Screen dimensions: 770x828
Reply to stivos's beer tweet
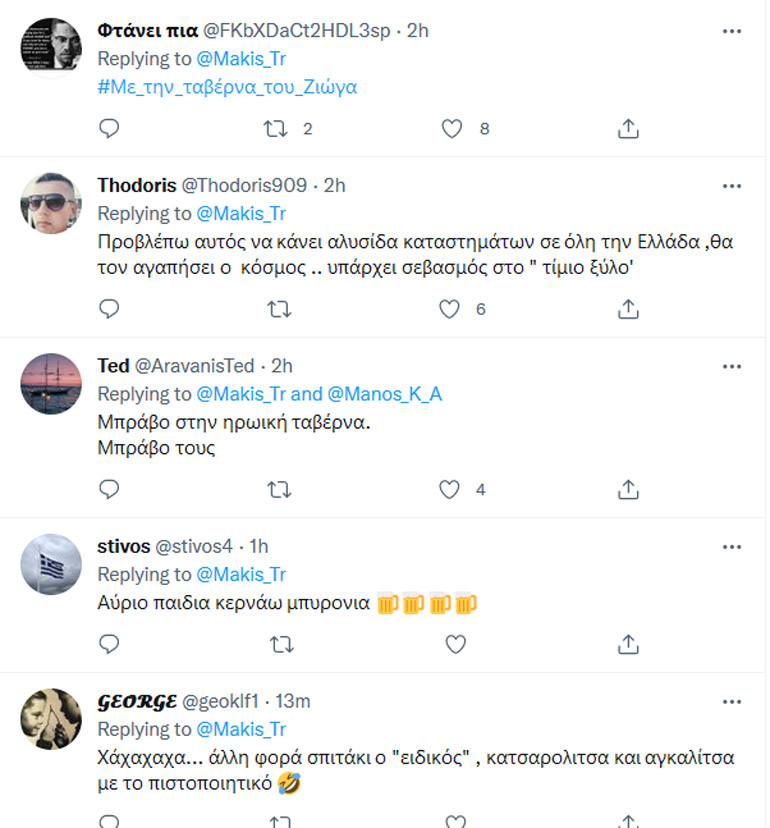point(110,643)
